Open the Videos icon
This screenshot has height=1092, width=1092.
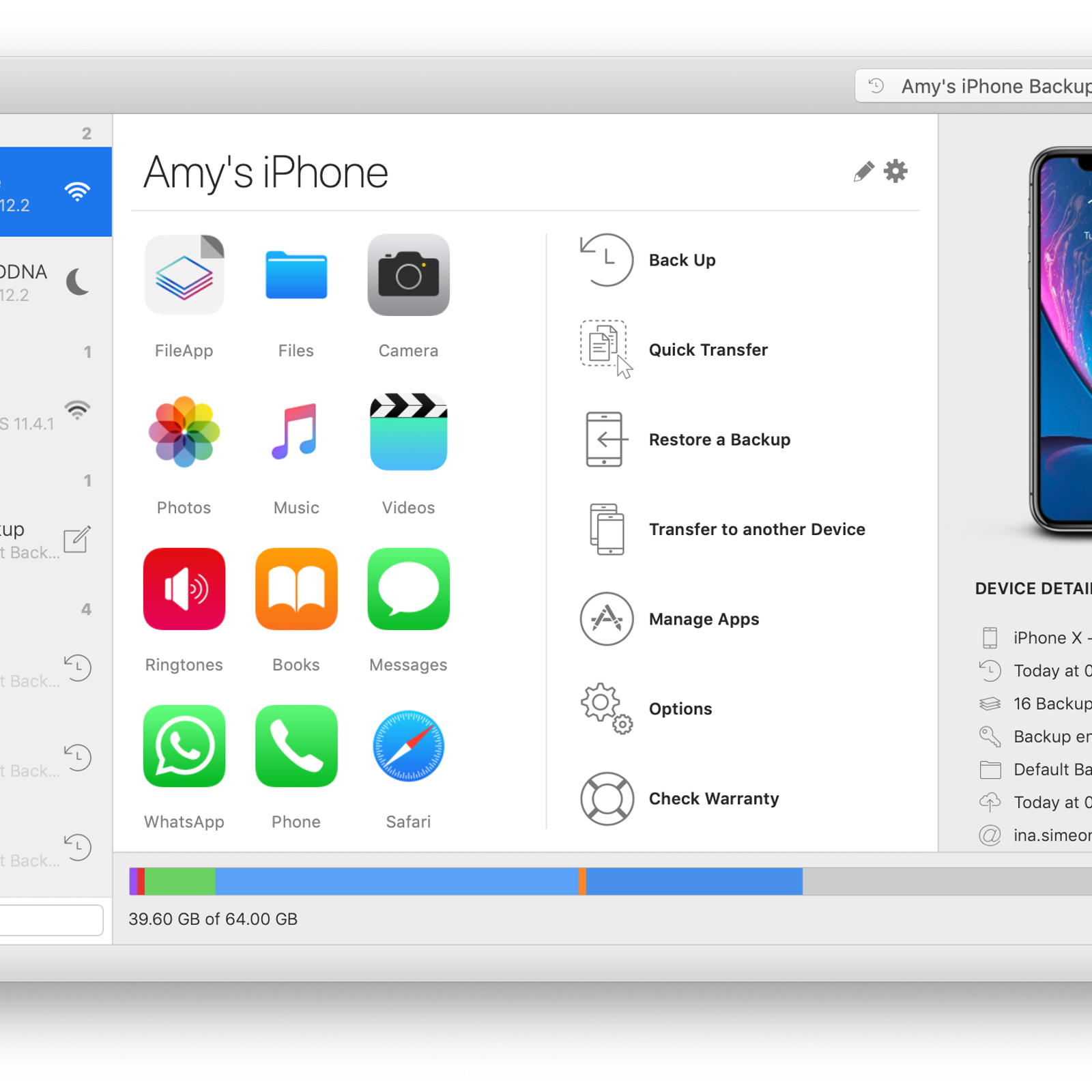coord(408,431)
